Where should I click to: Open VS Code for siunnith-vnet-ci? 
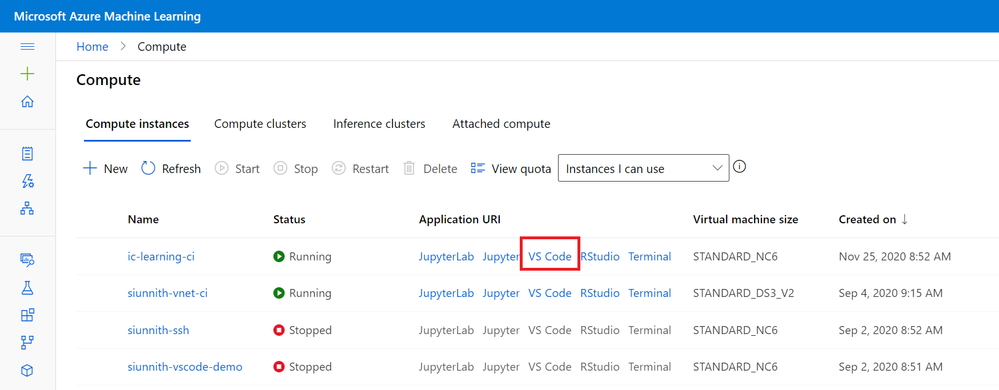point(550,293)
